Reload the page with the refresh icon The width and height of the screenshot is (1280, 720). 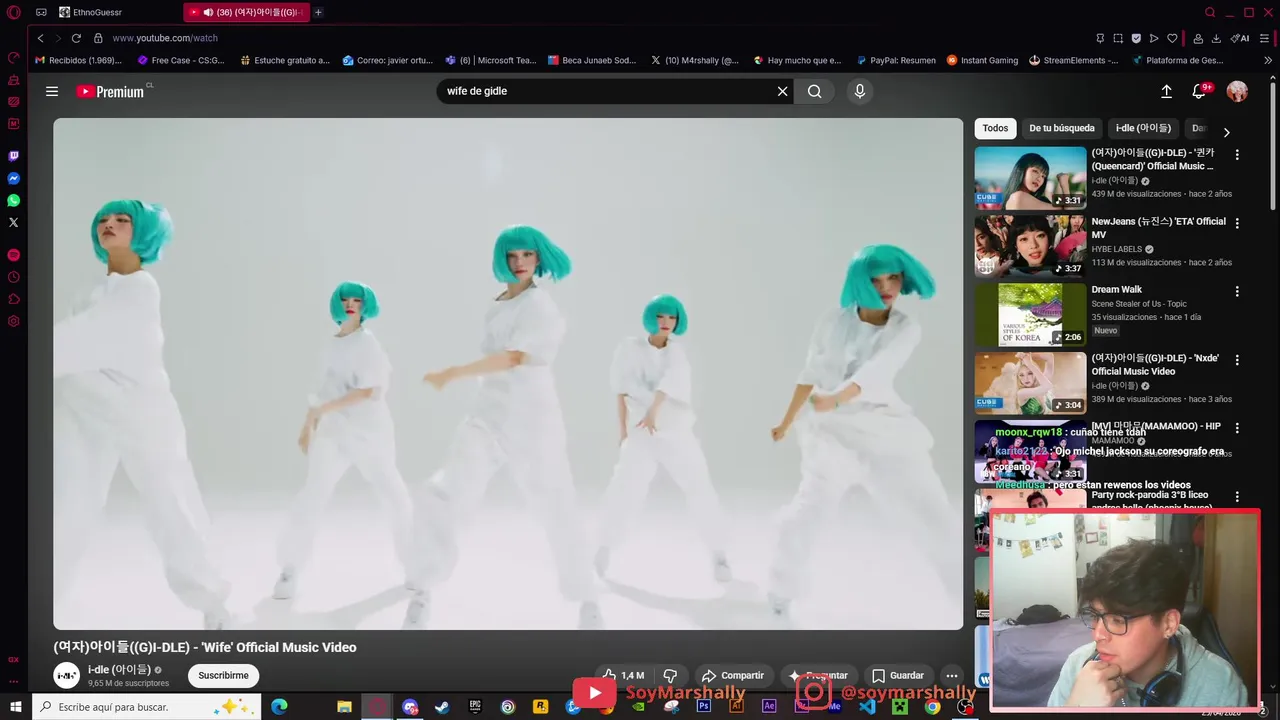pos(76,38)
